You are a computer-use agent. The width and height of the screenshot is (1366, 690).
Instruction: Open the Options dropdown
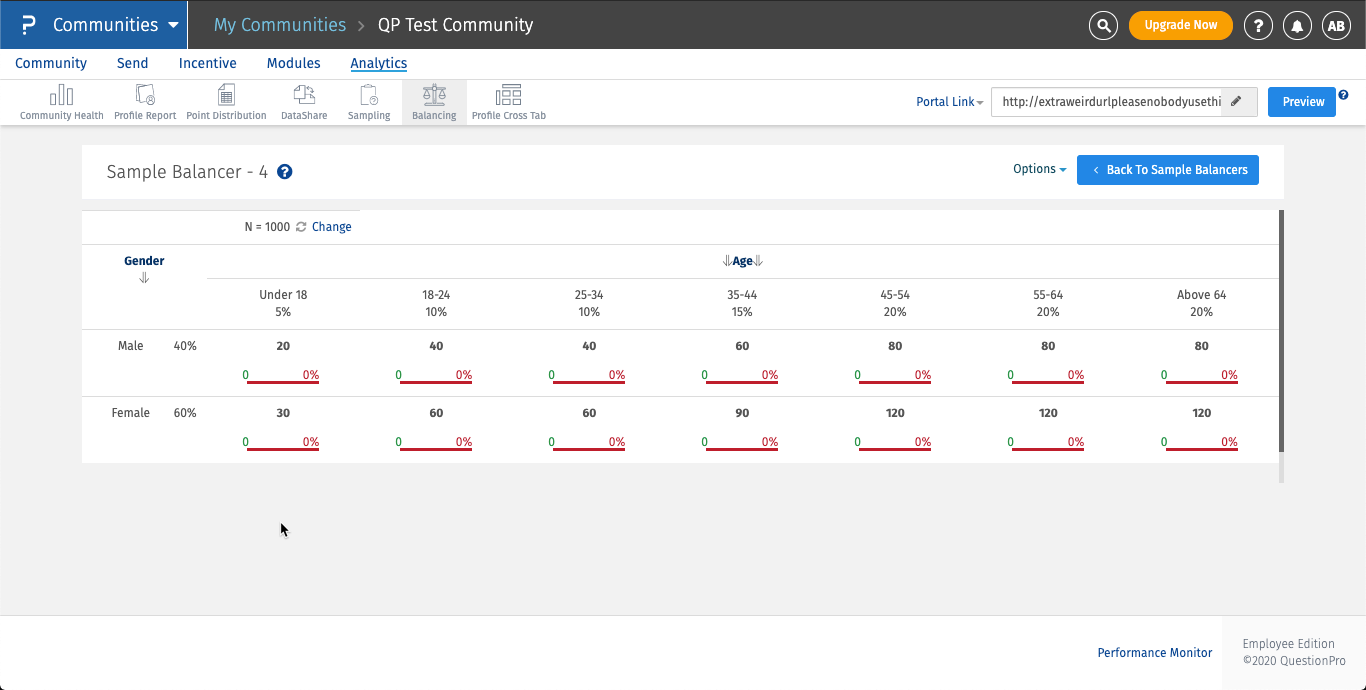coord(1039,169)
